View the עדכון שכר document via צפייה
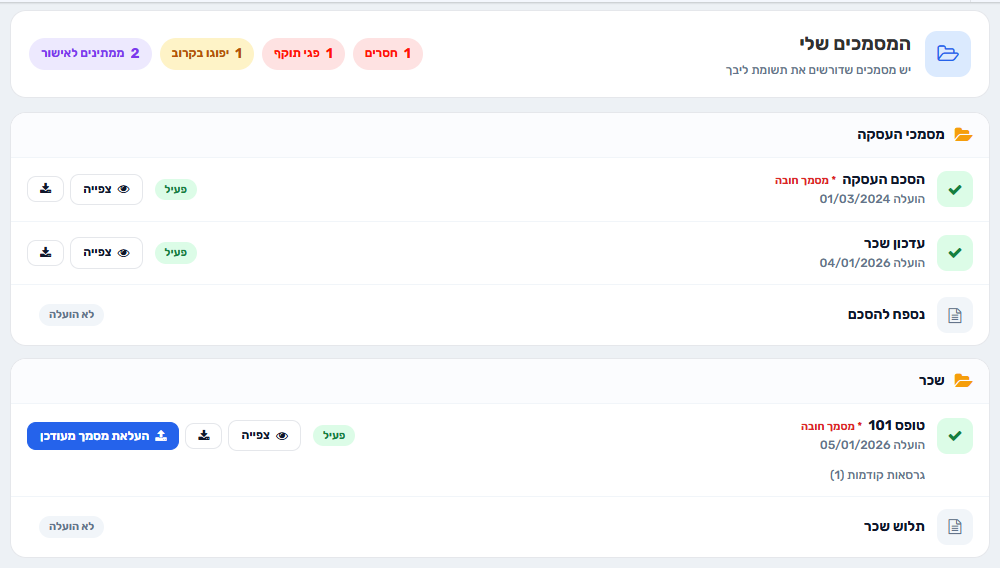The width and height of the screenshot is (1000, 568). click(107, 253)
